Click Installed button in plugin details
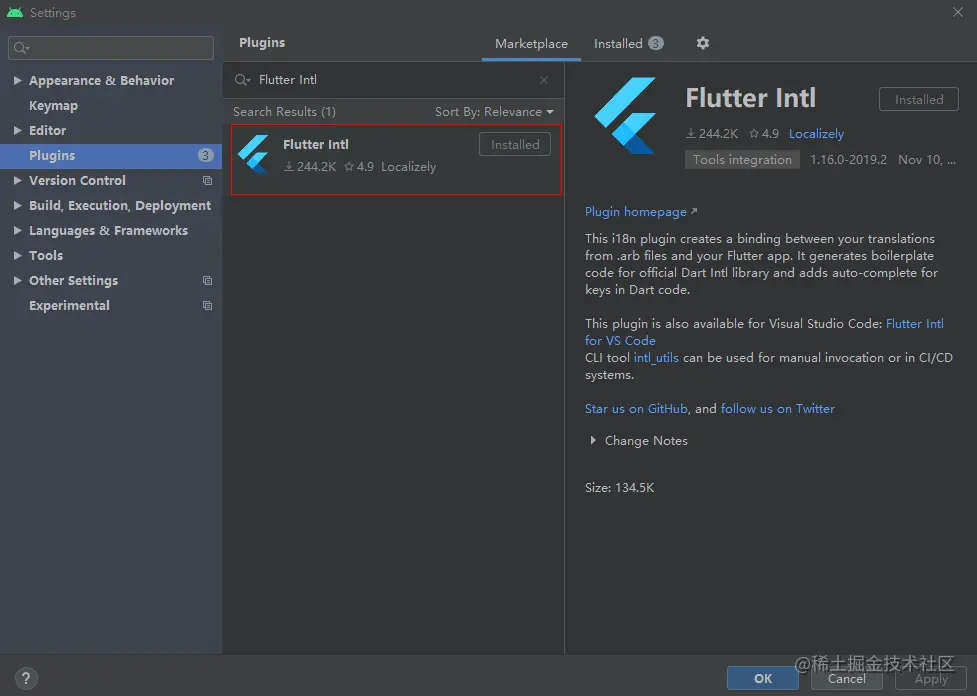The width and height of the screenshot is (977, 696). 918,100
